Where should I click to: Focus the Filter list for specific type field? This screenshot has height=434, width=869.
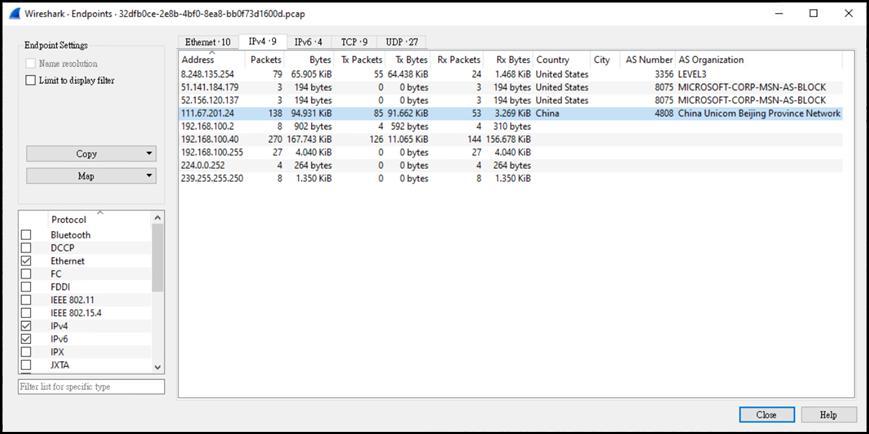tap(91, 387)
